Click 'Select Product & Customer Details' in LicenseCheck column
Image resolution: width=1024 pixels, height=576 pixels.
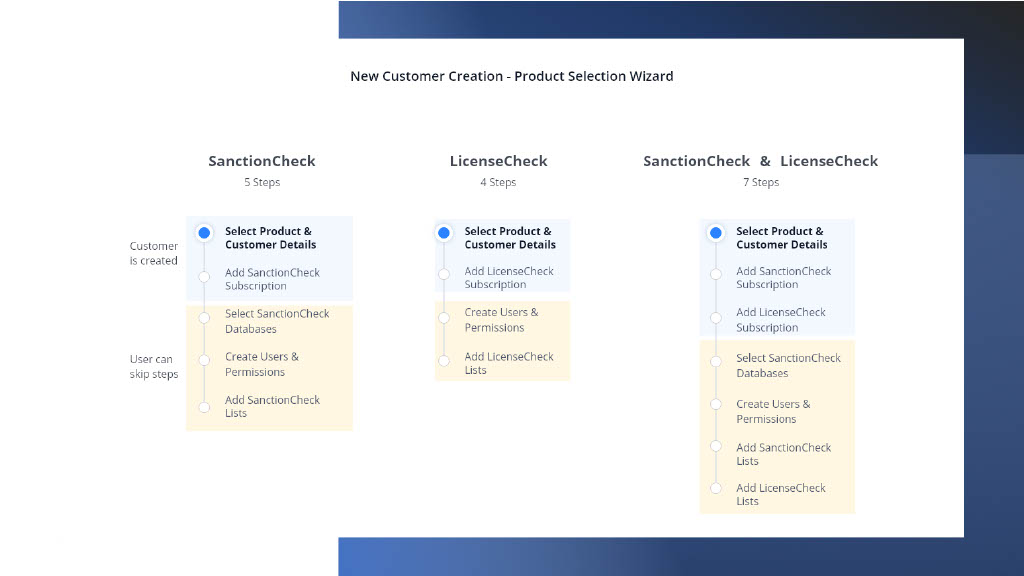coord(510,238)
